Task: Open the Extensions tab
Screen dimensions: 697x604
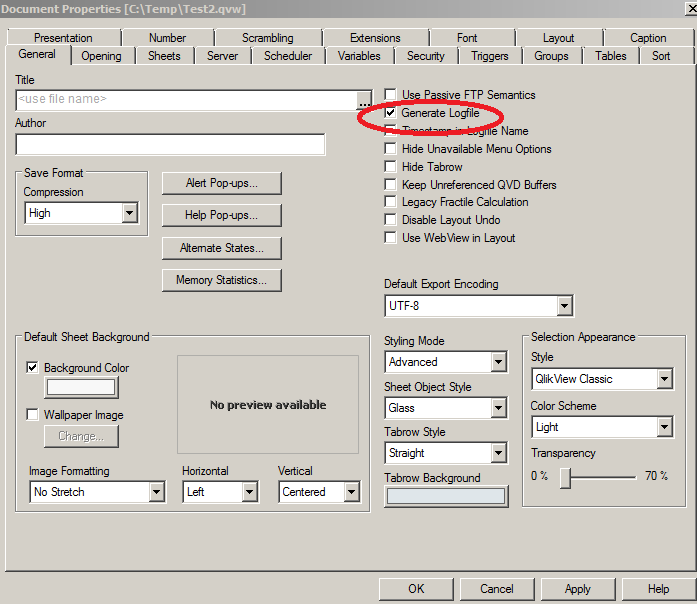Action: [375, 38]
